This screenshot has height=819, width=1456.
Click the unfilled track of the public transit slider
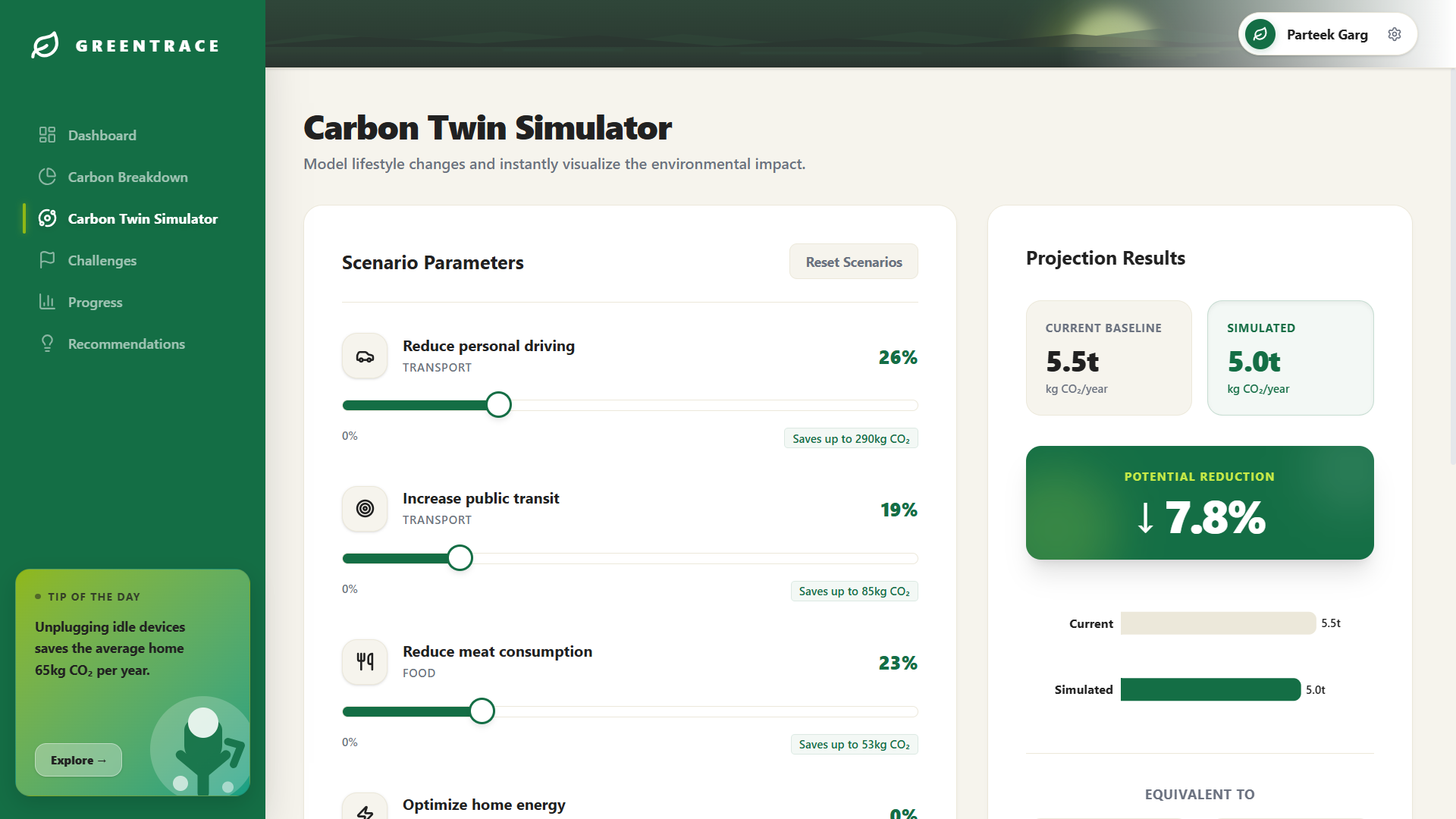click(x=695, y=558)
